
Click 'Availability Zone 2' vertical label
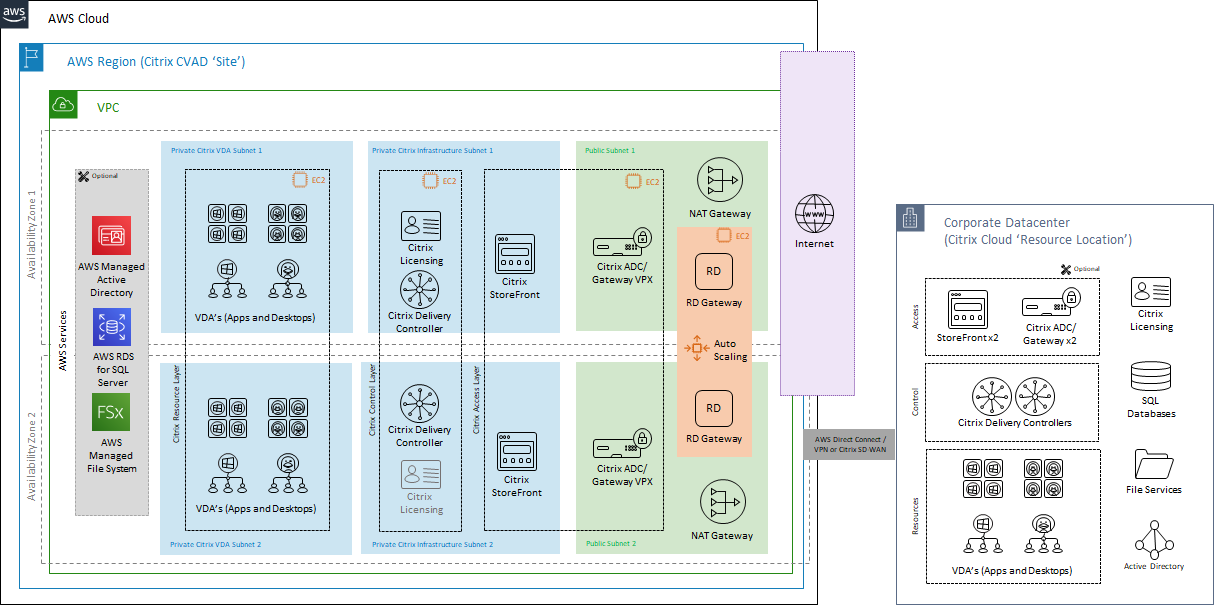pos(31,456)
